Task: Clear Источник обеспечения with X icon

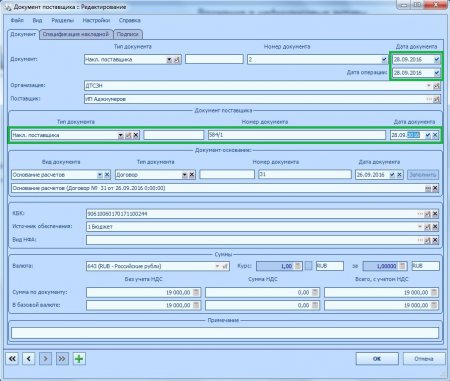Action: click(435, 227)
